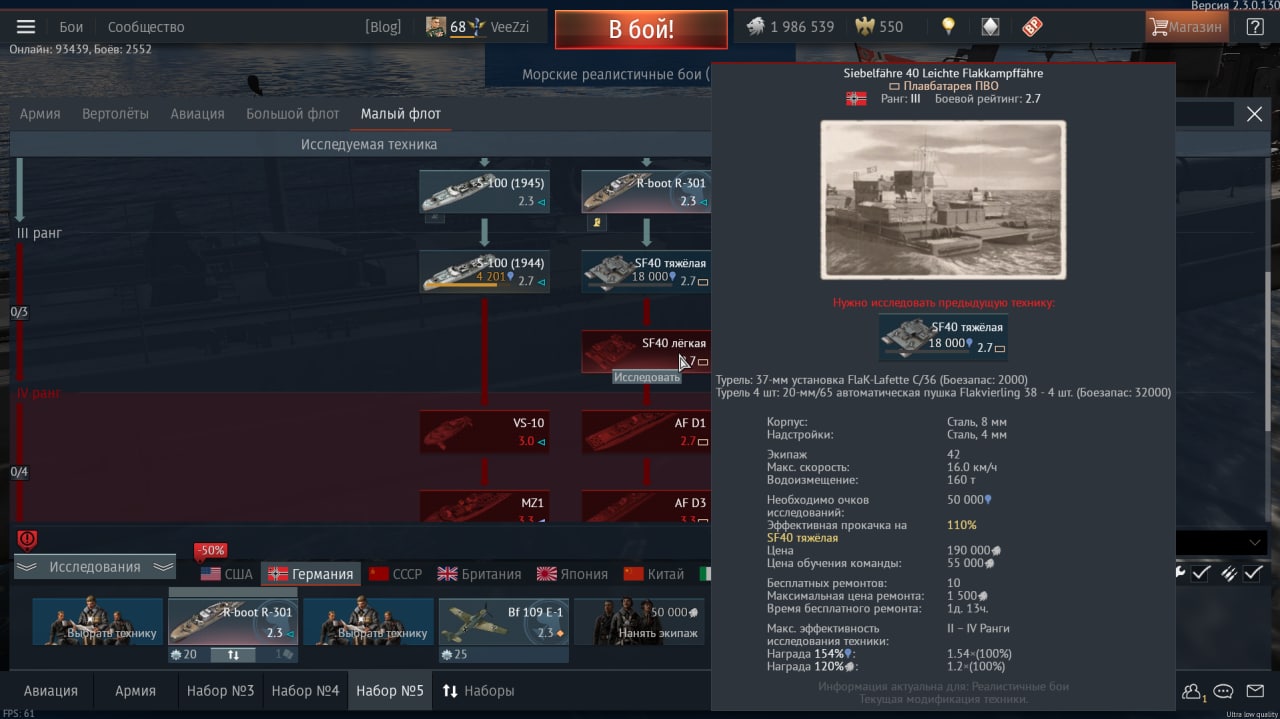This screenshot has height=719, width=1280.
Task: Open the Магазин shop button
Action: click(1186, 27)
